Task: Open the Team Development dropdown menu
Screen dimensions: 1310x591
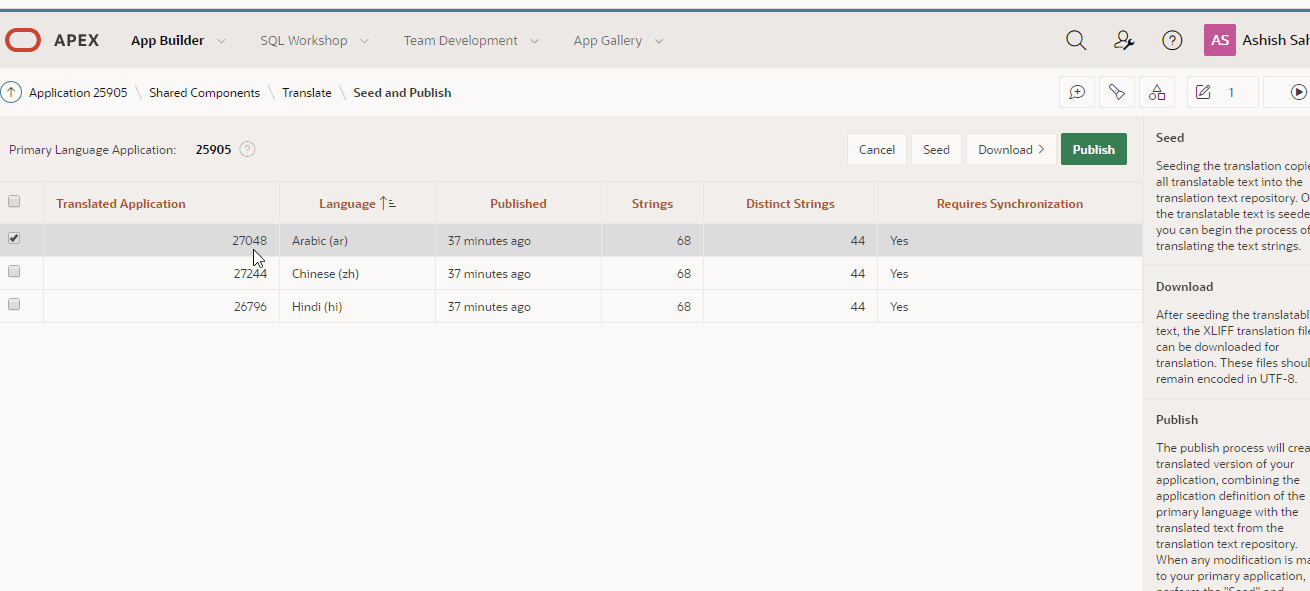Action: [x=534, y=41]
